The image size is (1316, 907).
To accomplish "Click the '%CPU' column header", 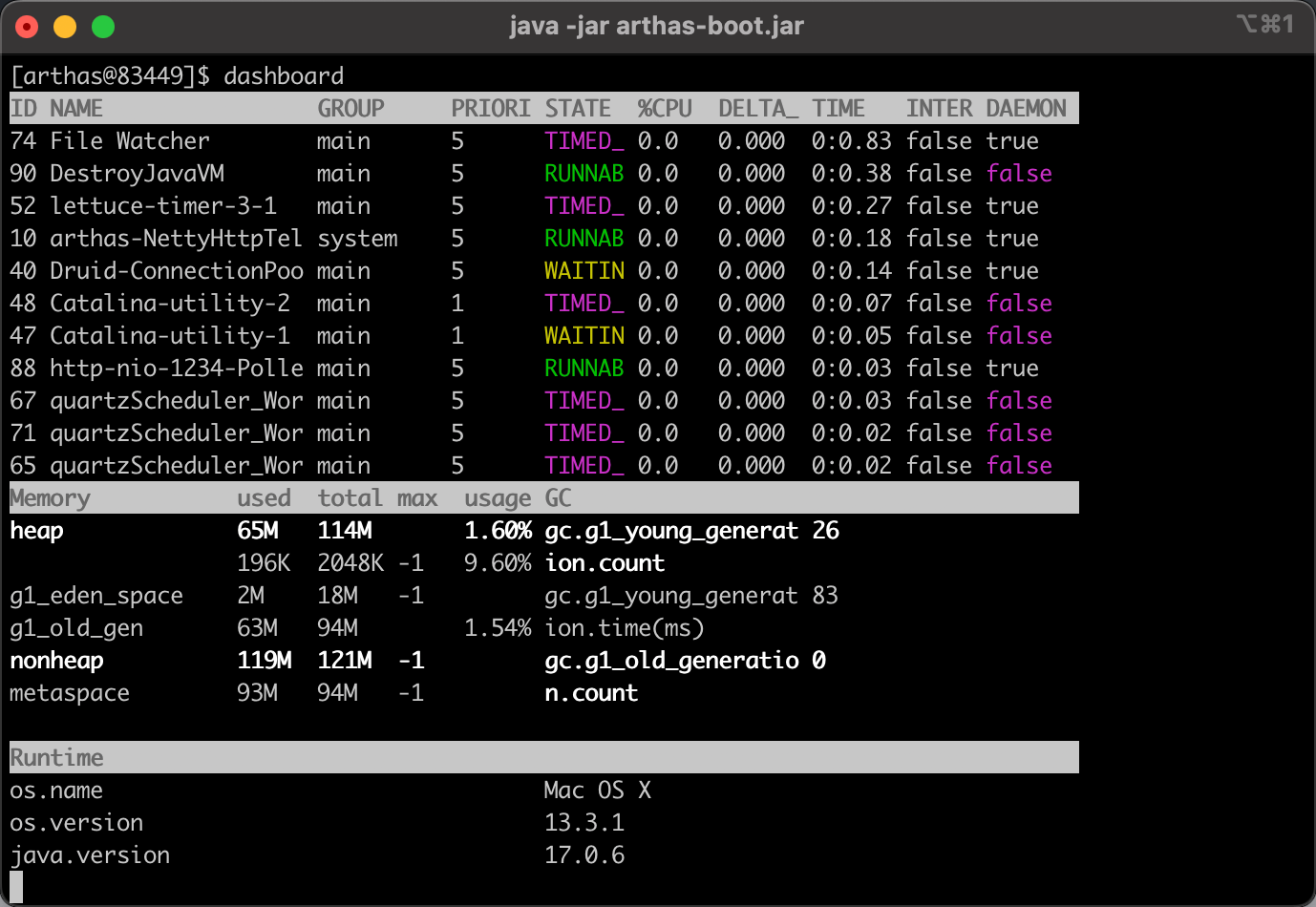I will (665, 109).
